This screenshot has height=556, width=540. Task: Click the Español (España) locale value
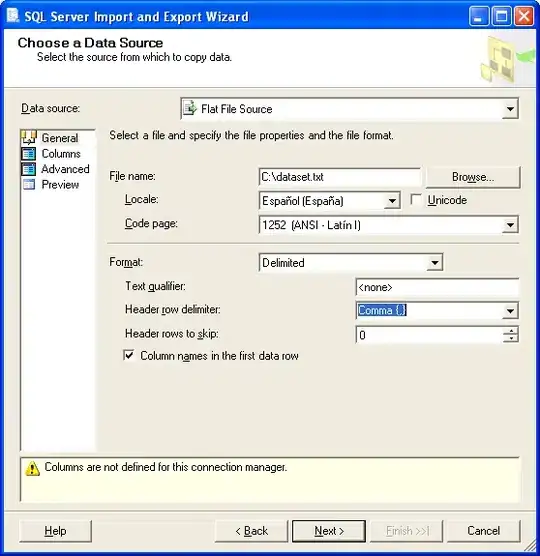tap(302, 201)
